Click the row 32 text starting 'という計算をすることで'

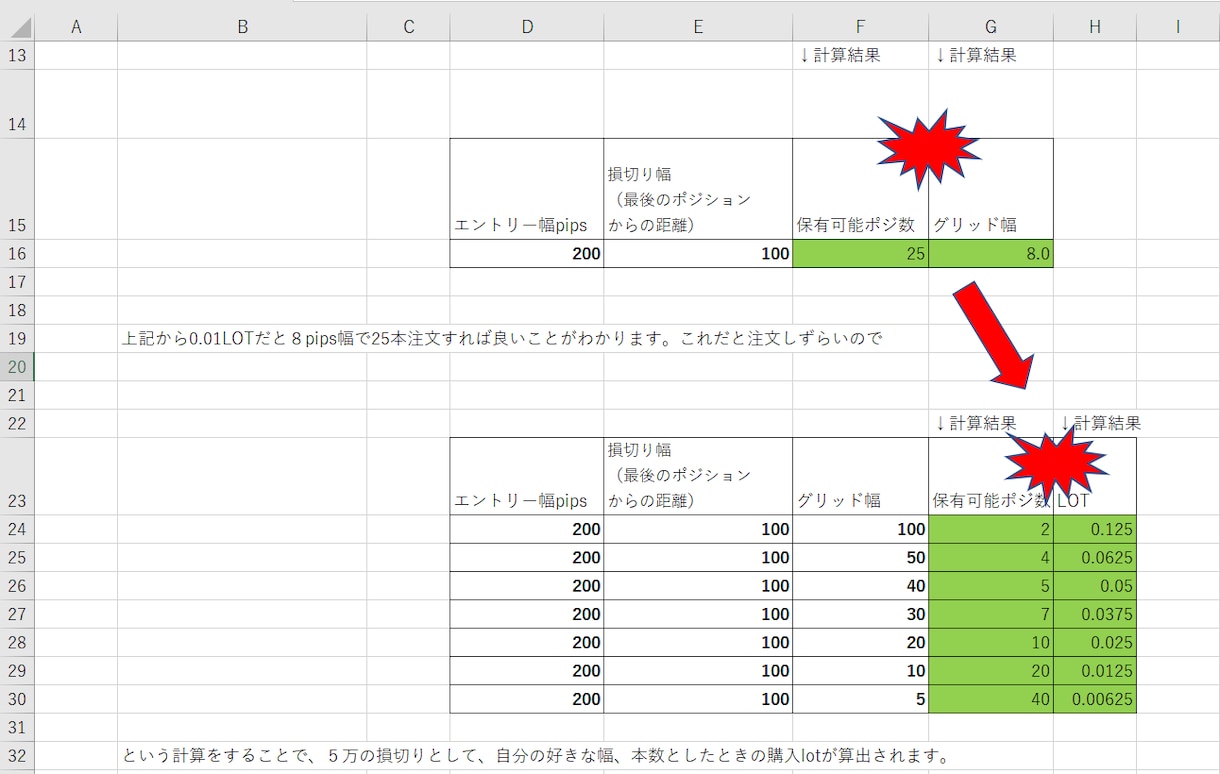pyautogui.click(x=535, y=755)
